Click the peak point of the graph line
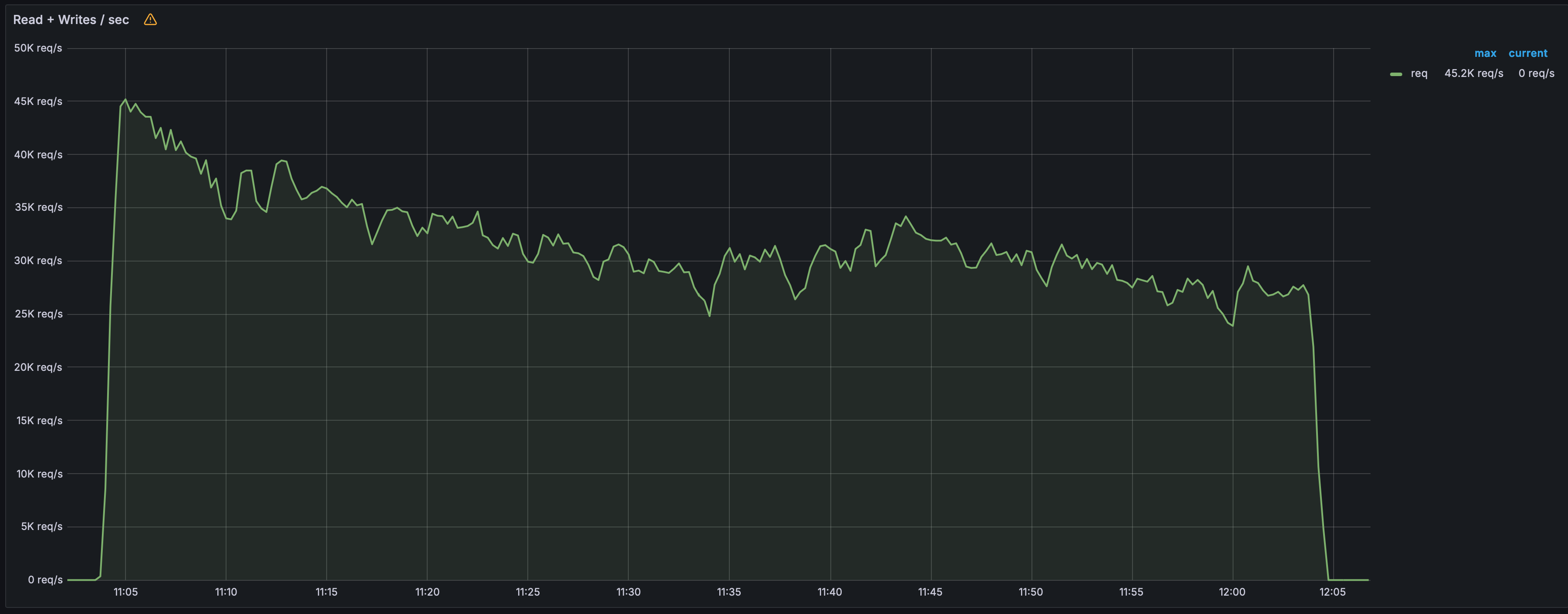 [x=125, y=99]
